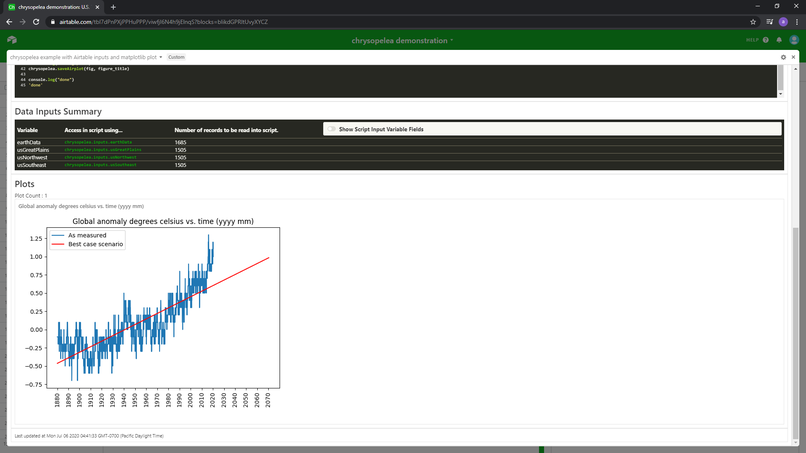The height and width of the screenshot is (453, 806).
Task: Click the plot caption above the chart
Action: coord(81,206)
